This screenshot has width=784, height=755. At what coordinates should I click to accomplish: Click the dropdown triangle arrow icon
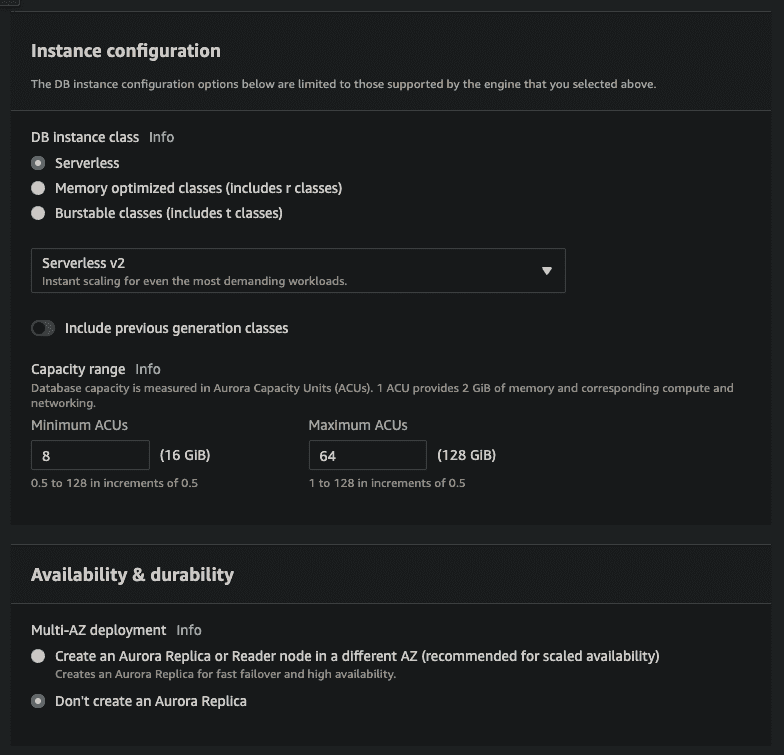tap(546, 270)
